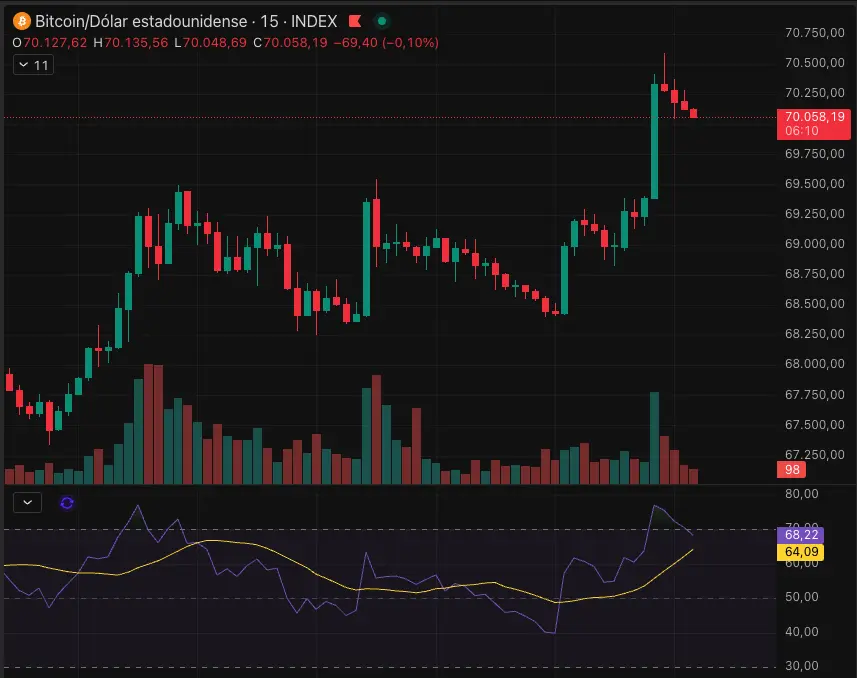Open symbol title Bitcoin/Dólar estadounidense
The width and height of the screenshot is (857, 678).
pos(141,21)
